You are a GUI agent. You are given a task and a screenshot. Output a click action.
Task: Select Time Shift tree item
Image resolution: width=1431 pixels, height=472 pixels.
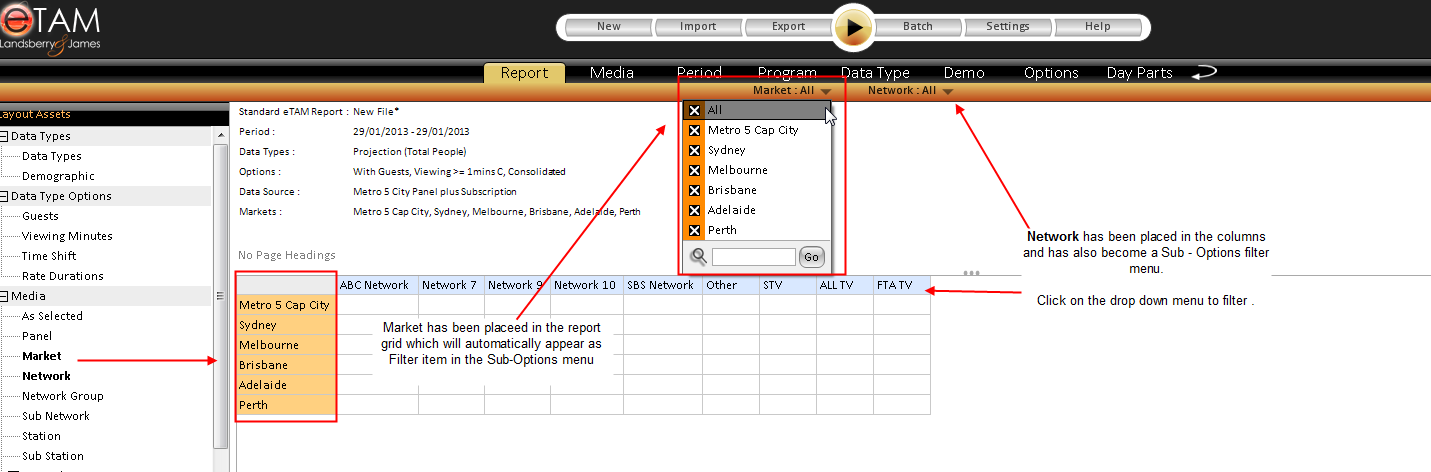coord(48,256)
